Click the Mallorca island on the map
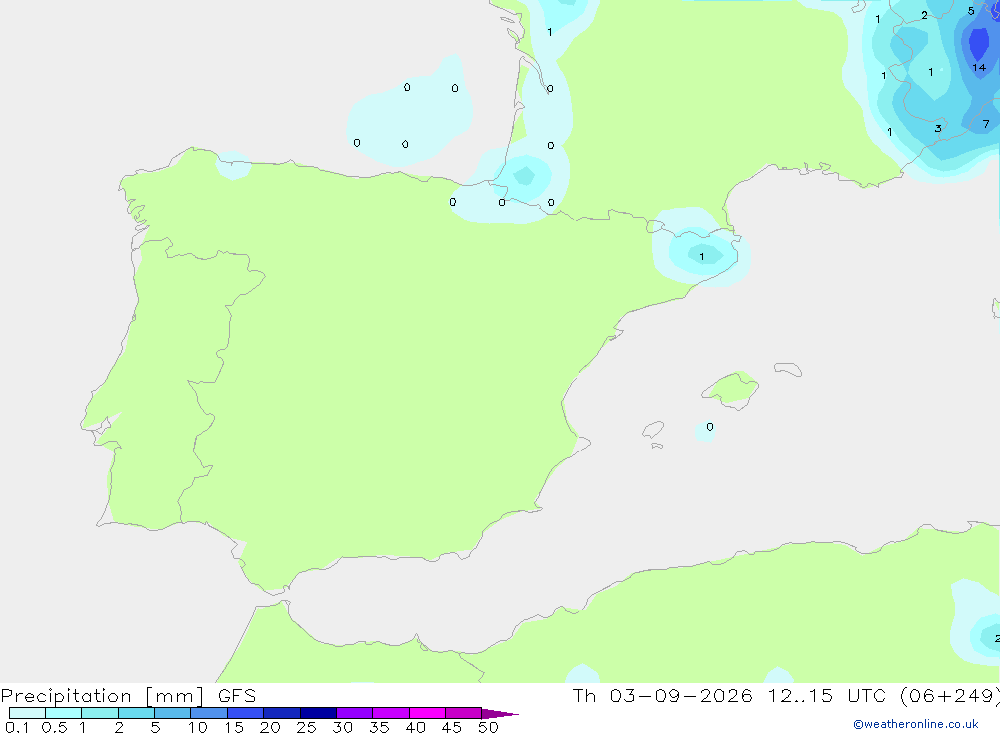Image resolution: width=1000 pixels, height=733 pixels. (730, 389)
